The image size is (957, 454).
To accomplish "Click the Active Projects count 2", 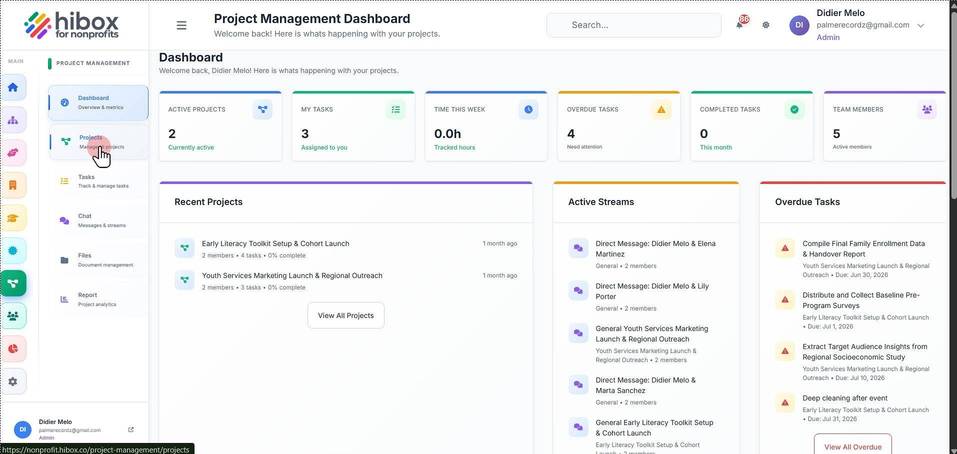I will [x=172, y=134].
